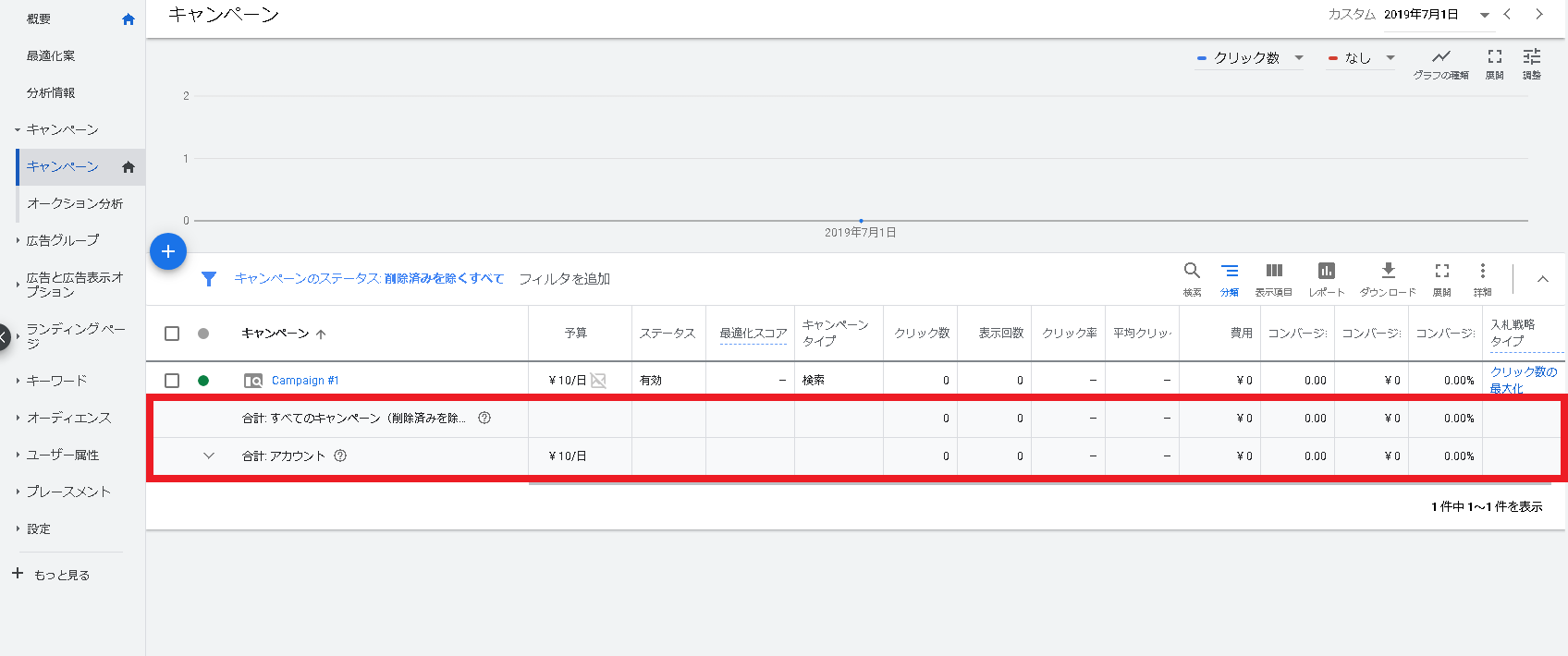Click the クリック数の最大化 bid strategy link
Image resolution: width=1568 pixels, height=656 pixels.
pyautogui.click(x=1524, y=380)
